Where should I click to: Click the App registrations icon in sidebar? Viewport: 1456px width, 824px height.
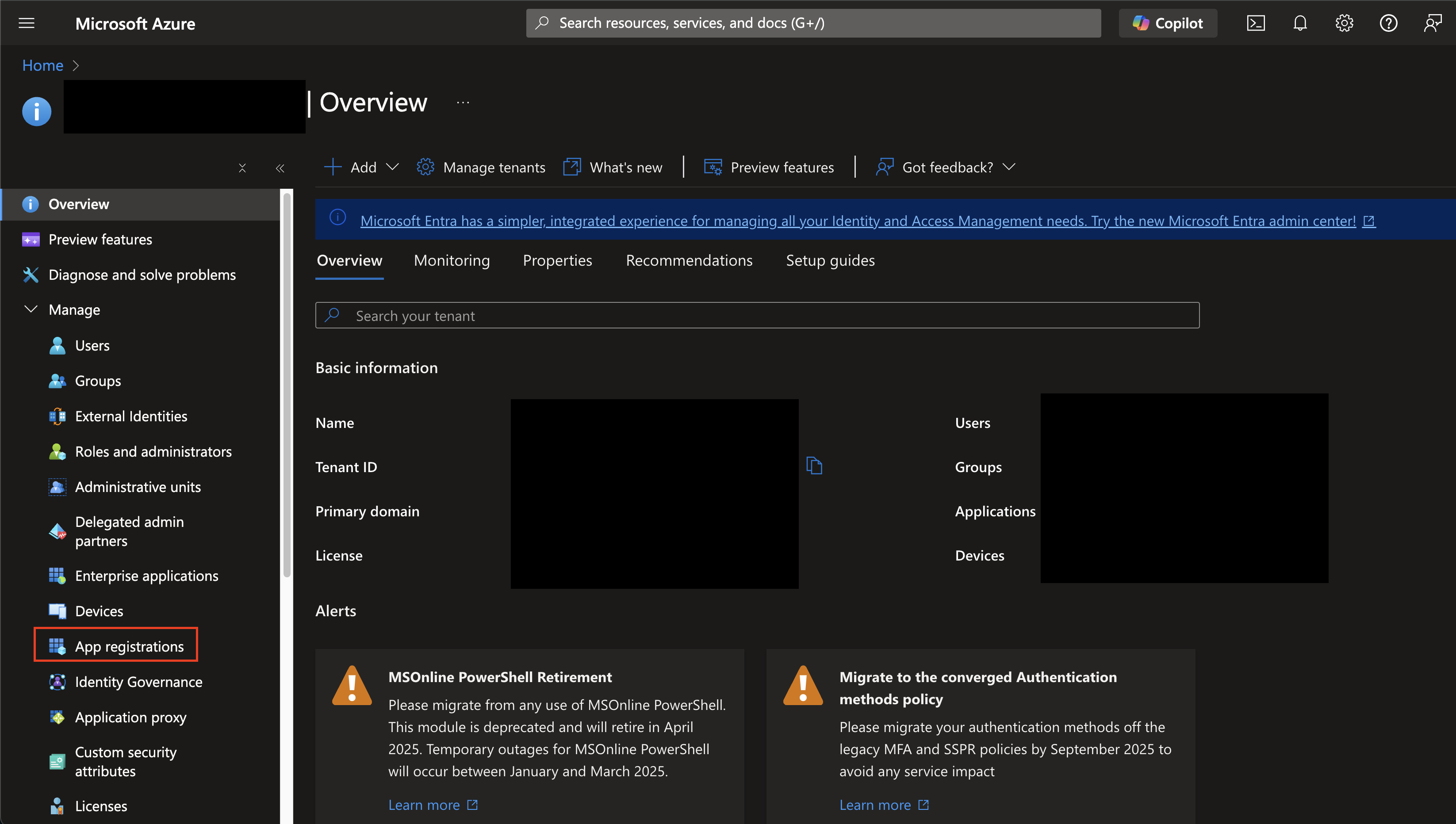(58, 645)
